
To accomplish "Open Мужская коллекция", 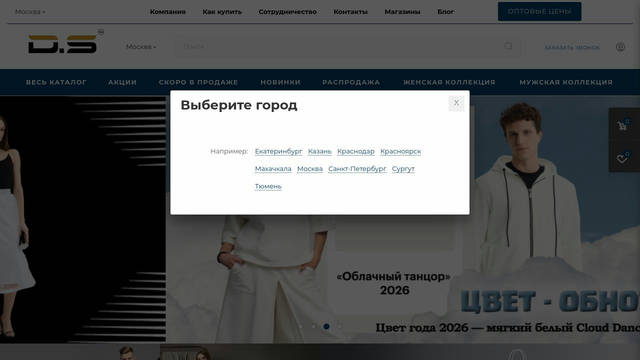I will pyautogui.click(x=566, y=82).
